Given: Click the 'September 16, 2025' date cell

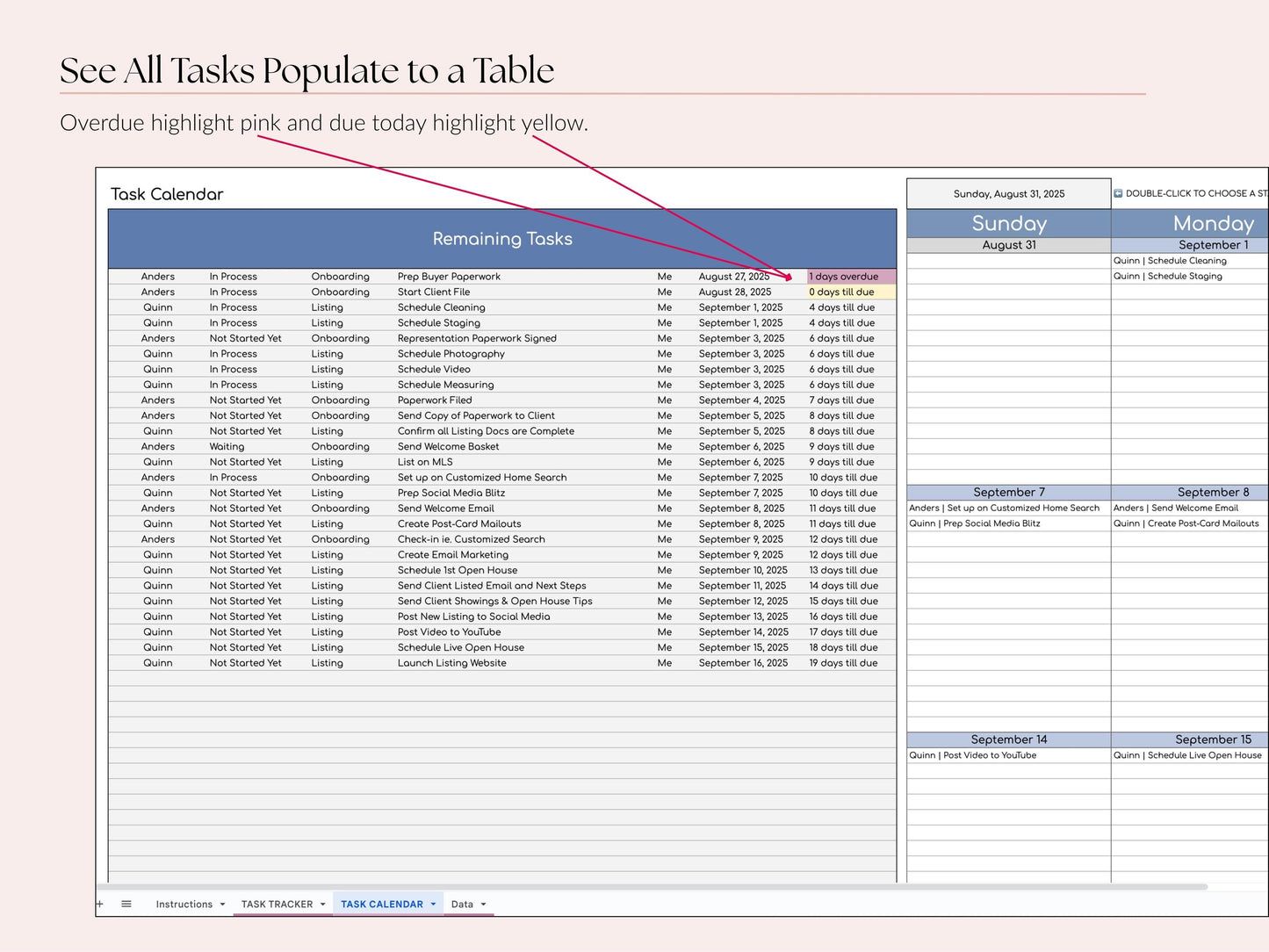Looking at the screenshot, I should (x=743, y=663).
